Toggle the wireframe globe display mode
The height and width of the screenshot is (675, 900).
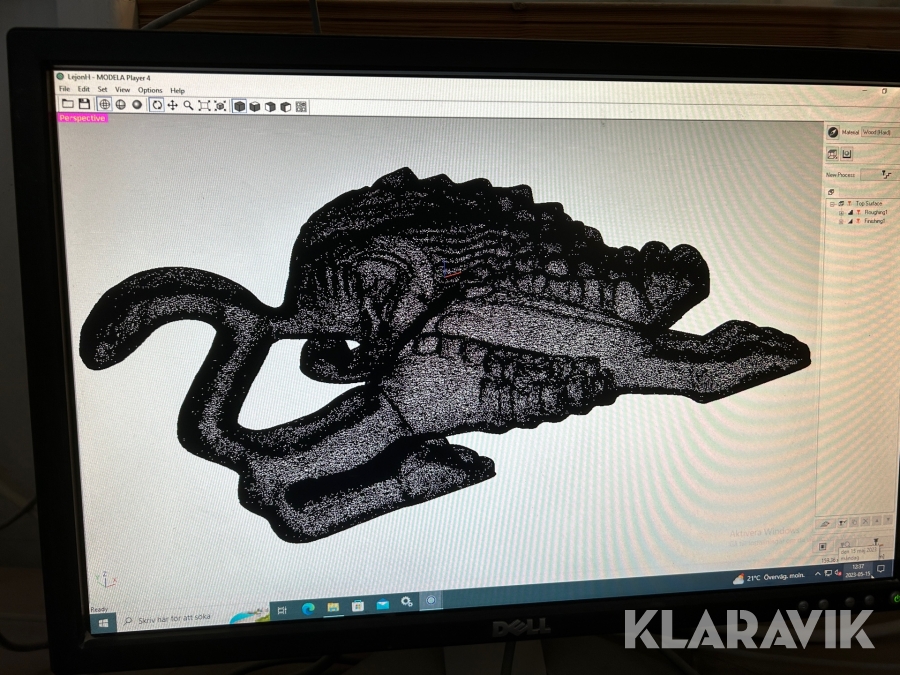121,105
